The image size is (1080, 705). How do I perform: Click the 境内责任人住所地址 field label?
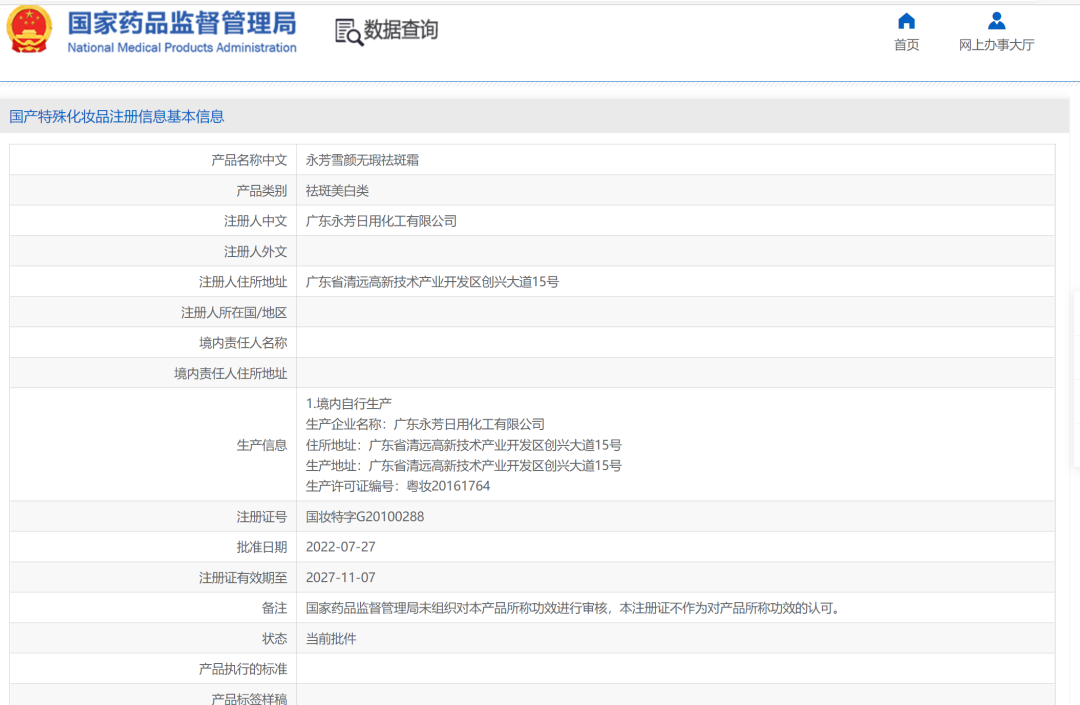tap(231, 373)
